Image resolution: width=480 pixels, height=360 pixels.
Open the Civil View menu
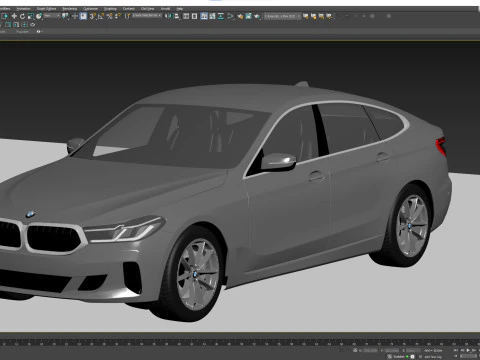point(147,9)
